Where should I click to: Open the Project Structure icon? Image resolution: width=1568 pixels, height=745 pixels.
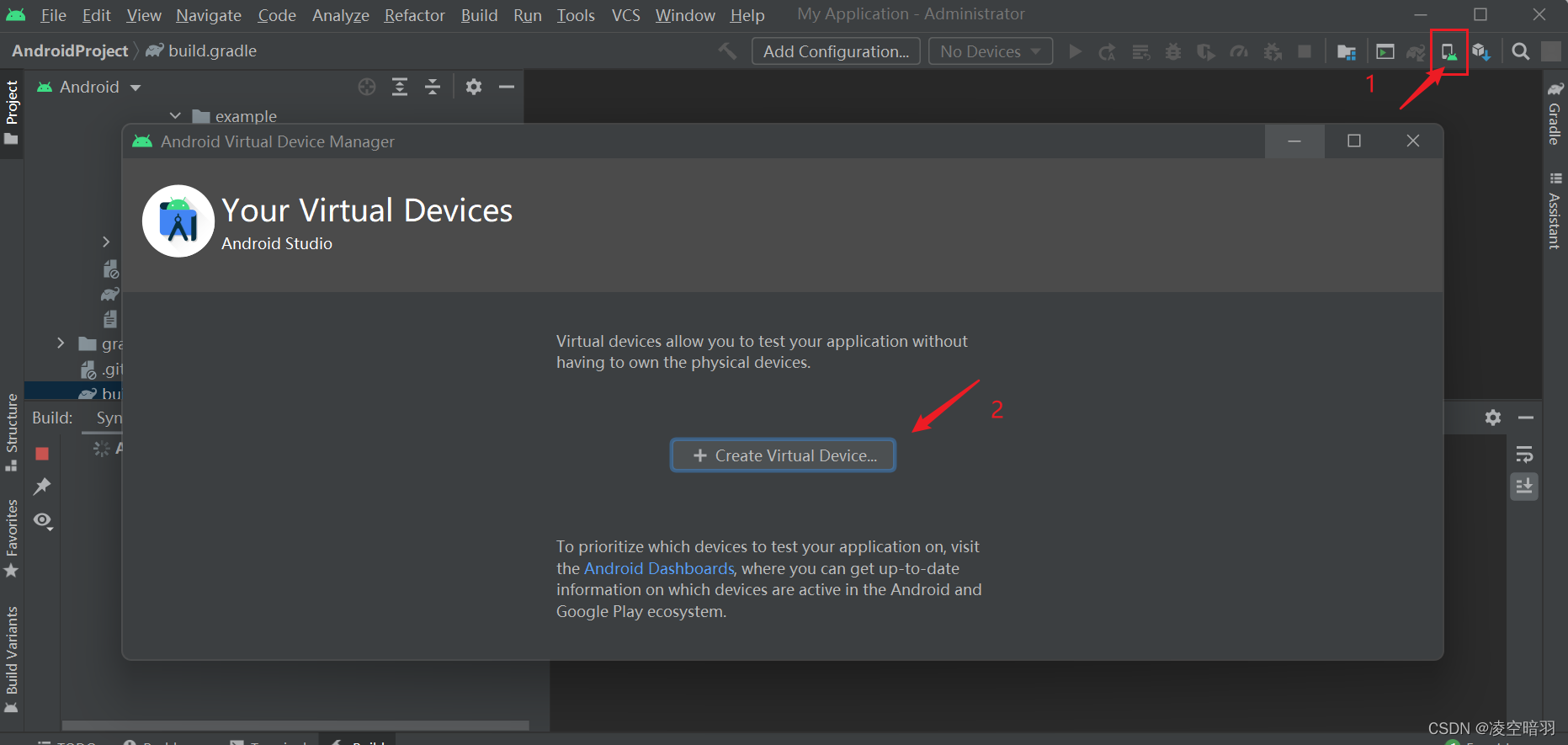point(1347,52)
